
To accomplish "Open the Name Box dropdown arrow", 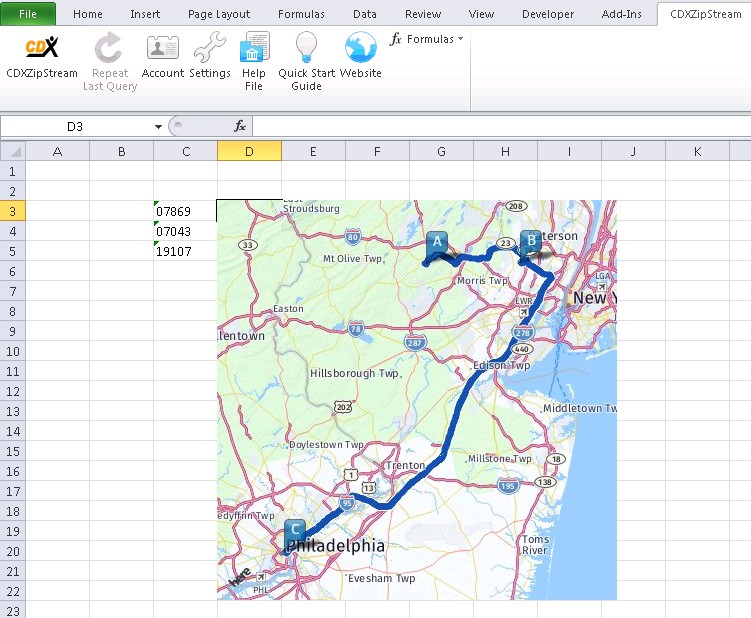I will (158, 127).
